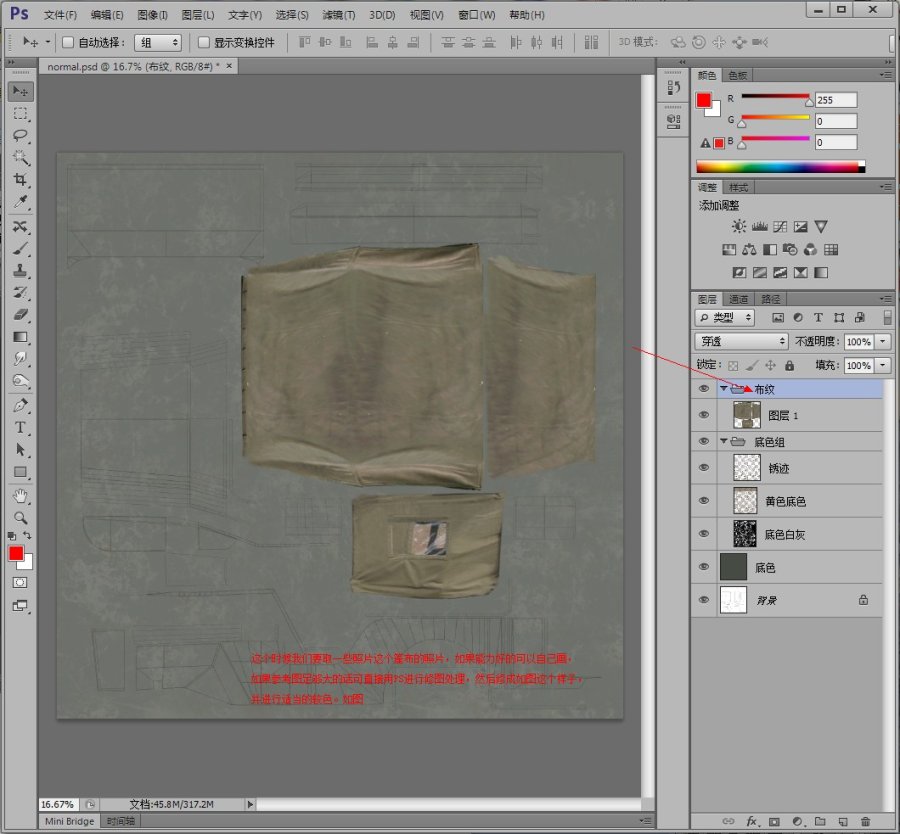Select the 底色 layer thumbnail
900x834 pixels.
tap(733, 567)
